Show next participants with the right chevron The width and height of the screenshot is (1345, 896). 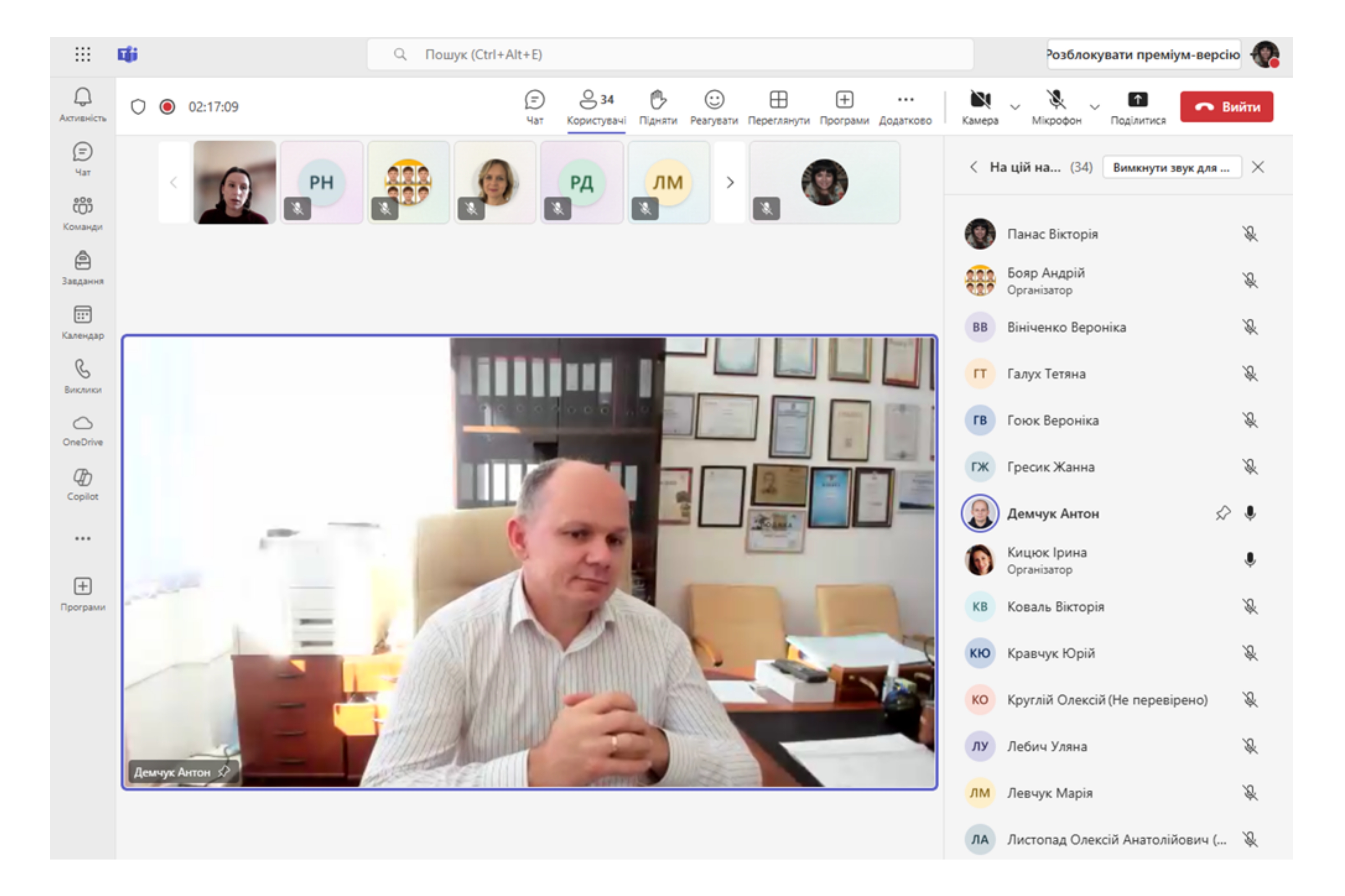coord(729,182)
